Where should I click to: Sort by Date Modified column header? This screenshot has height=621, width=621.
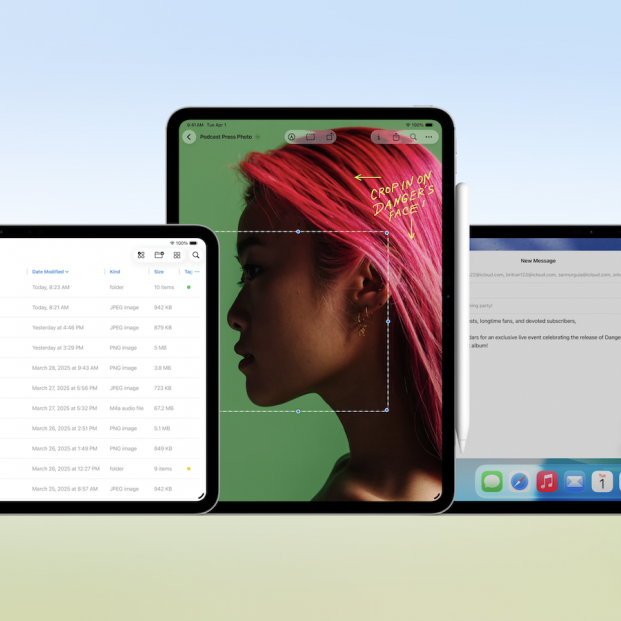pos(50,271)
